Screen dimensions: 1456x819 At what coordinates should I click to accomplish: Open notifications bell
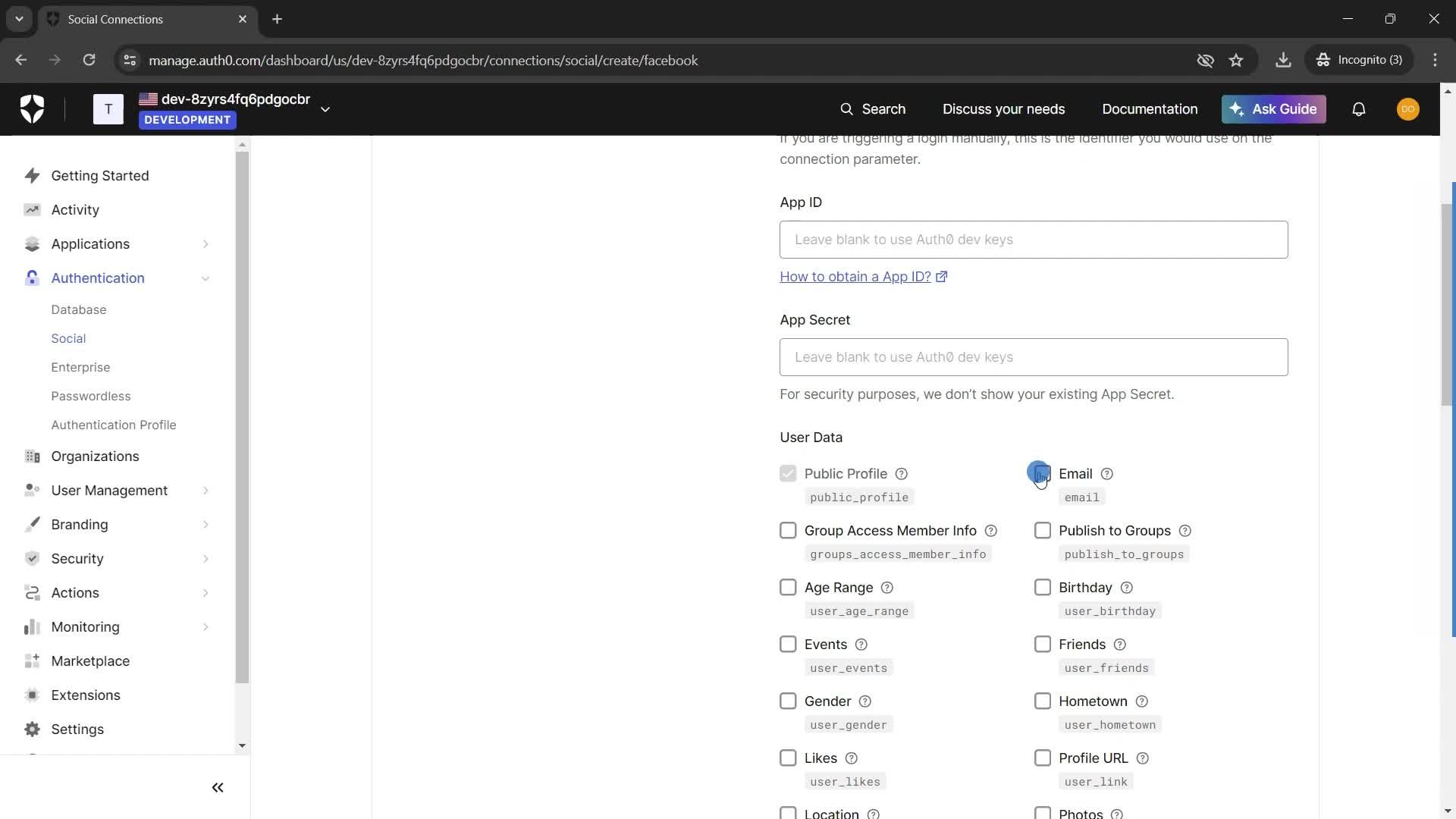click(1359, 109)
